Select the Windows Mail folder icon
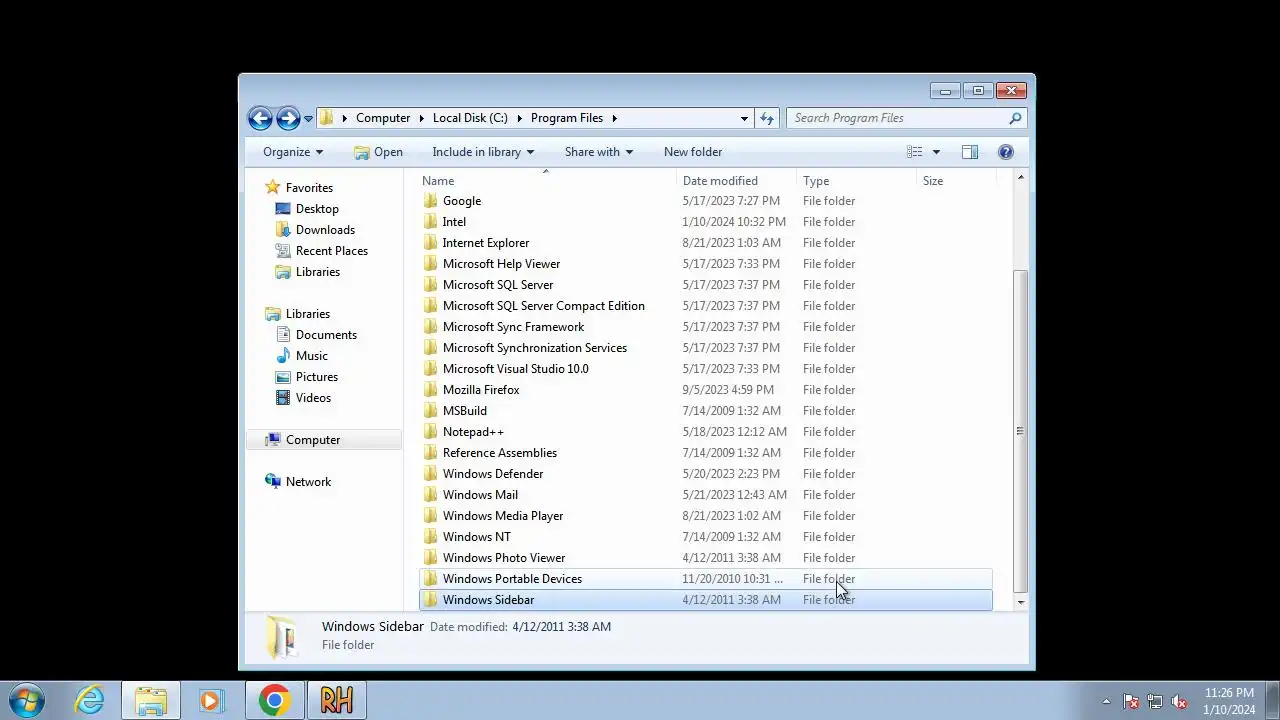 [430, 495]
